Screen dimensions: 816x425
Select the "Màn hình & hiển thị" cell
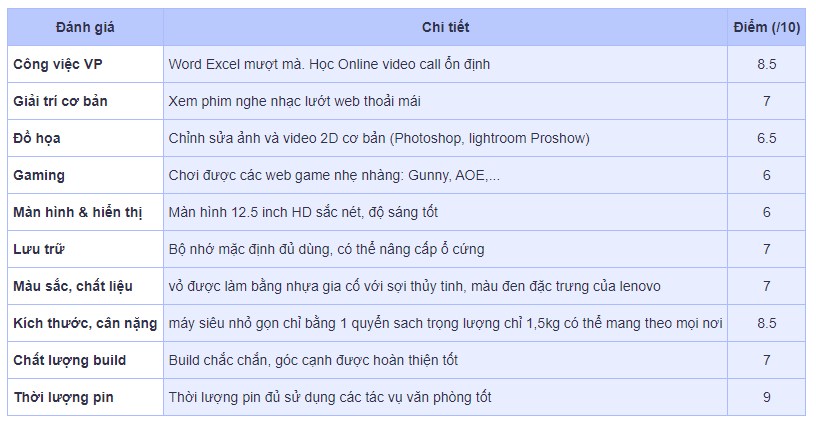pos(75,212)
